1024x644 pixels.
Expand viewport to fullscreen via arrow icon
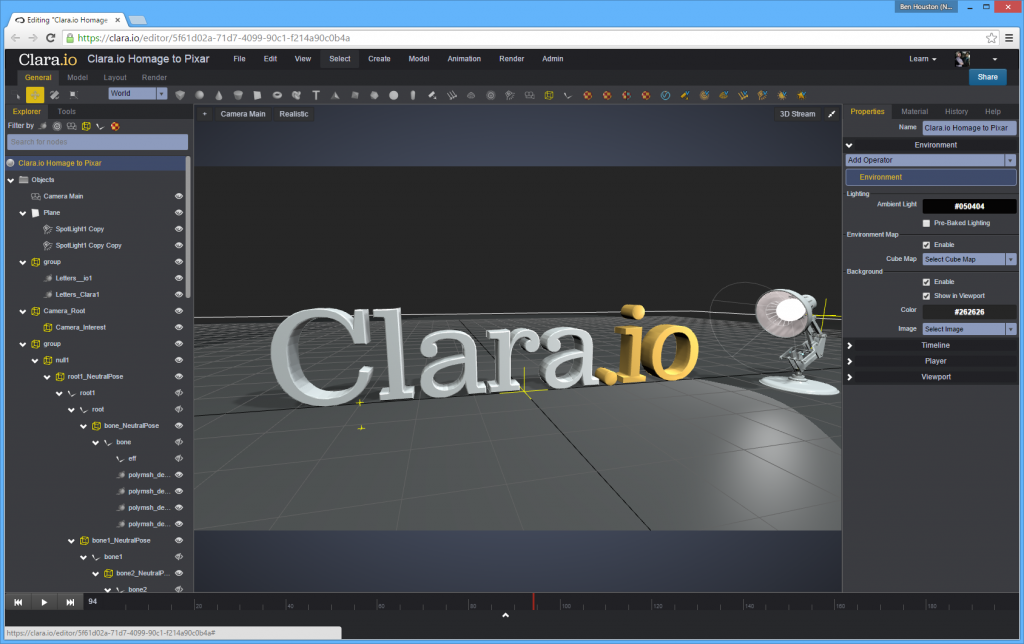[831, 114]
